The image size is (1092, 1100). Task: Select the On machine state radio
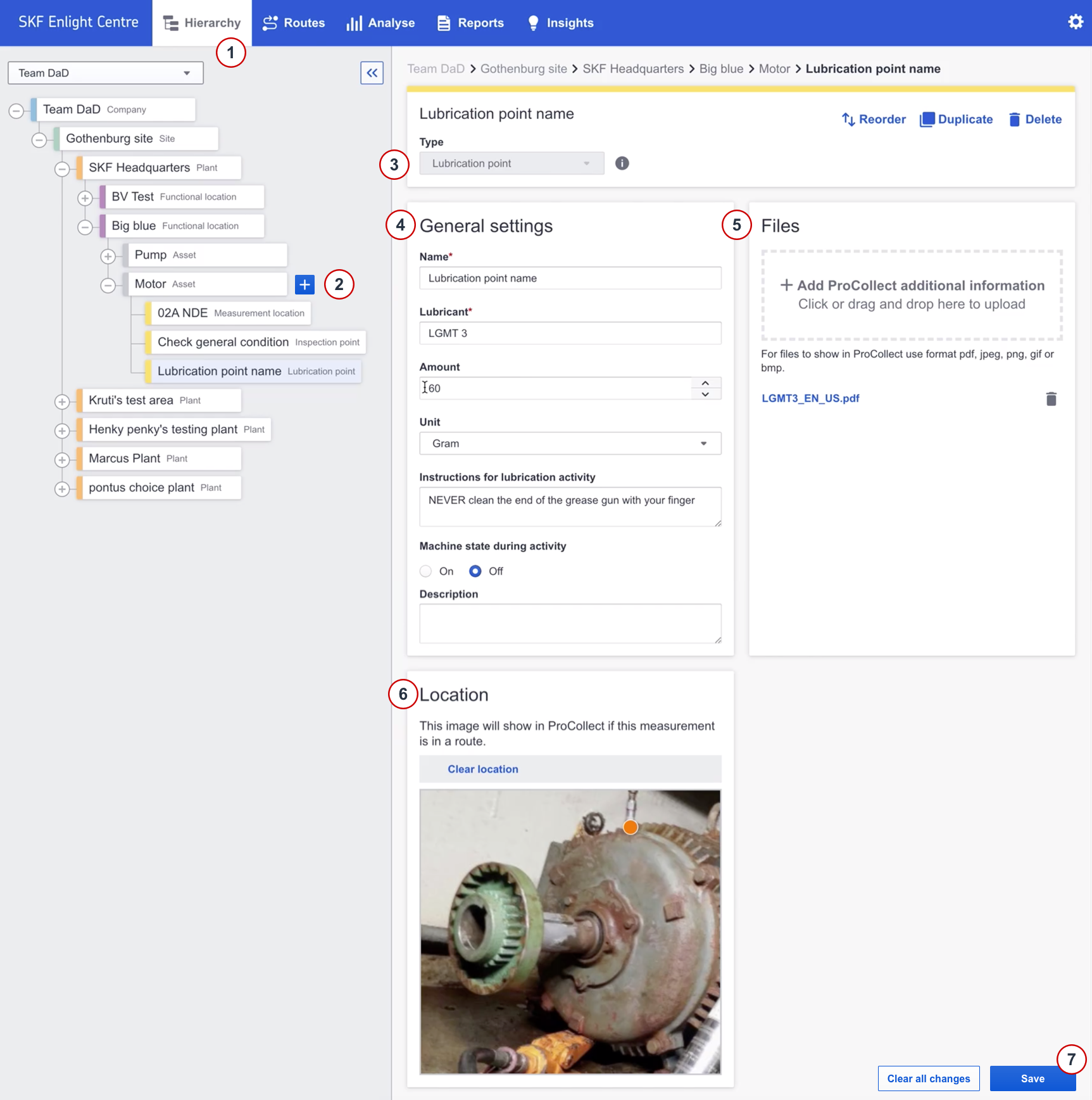(x=426, y=571)
